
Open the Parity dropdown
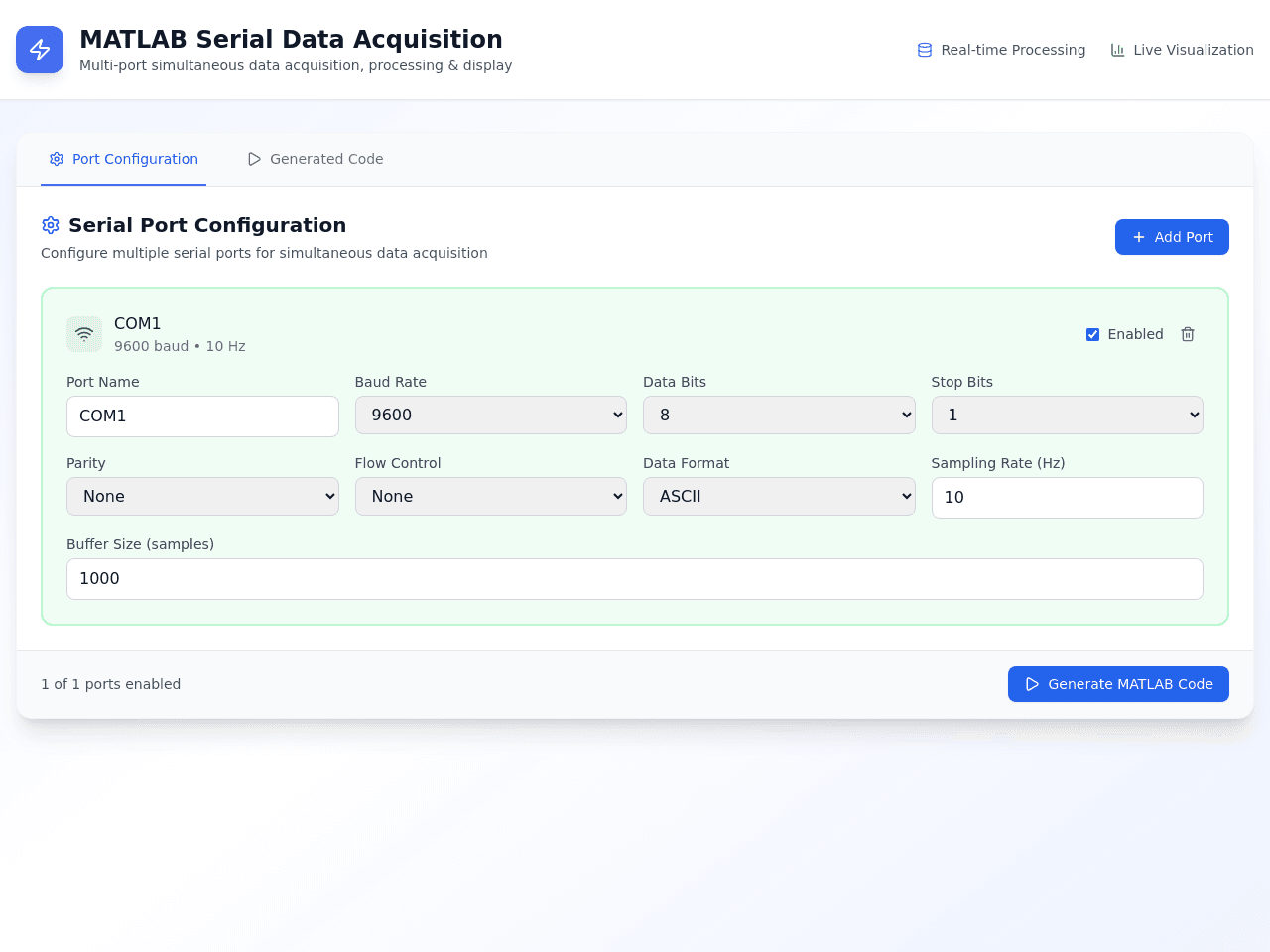[x=202, y=496]
